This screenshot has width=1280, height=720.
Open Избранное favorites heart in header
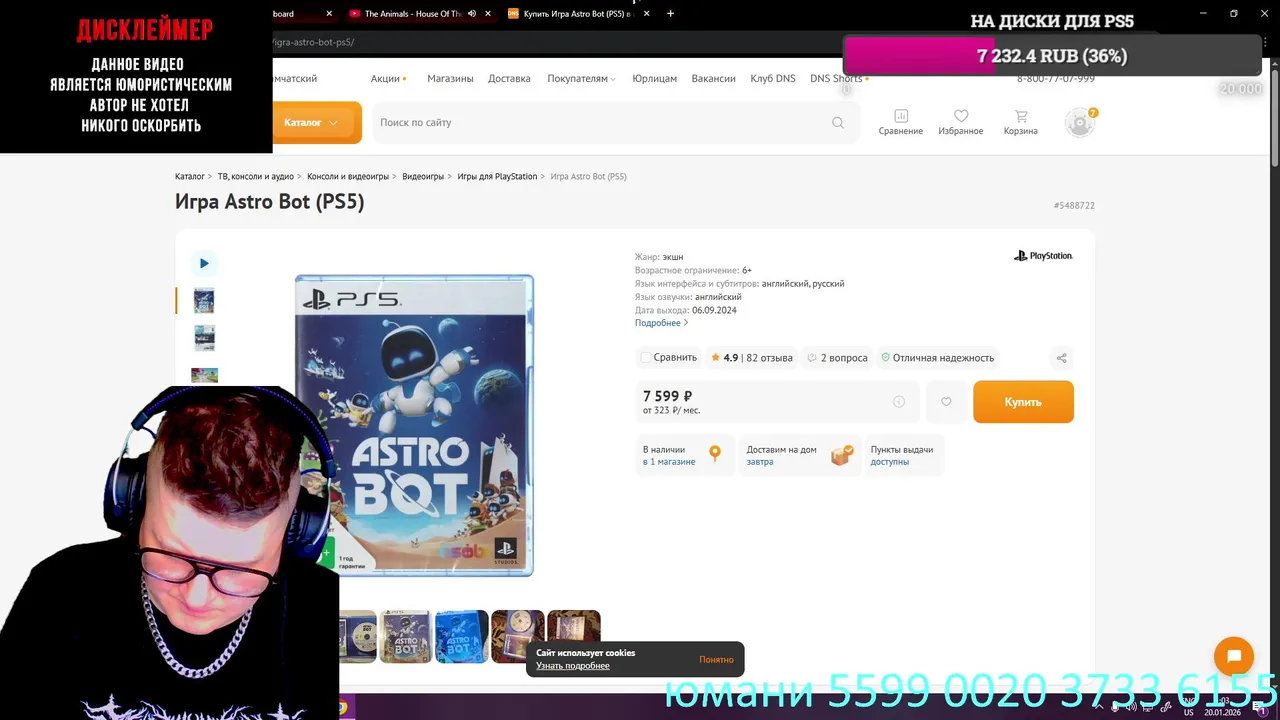pyautogui.click(x=960, y=122)
